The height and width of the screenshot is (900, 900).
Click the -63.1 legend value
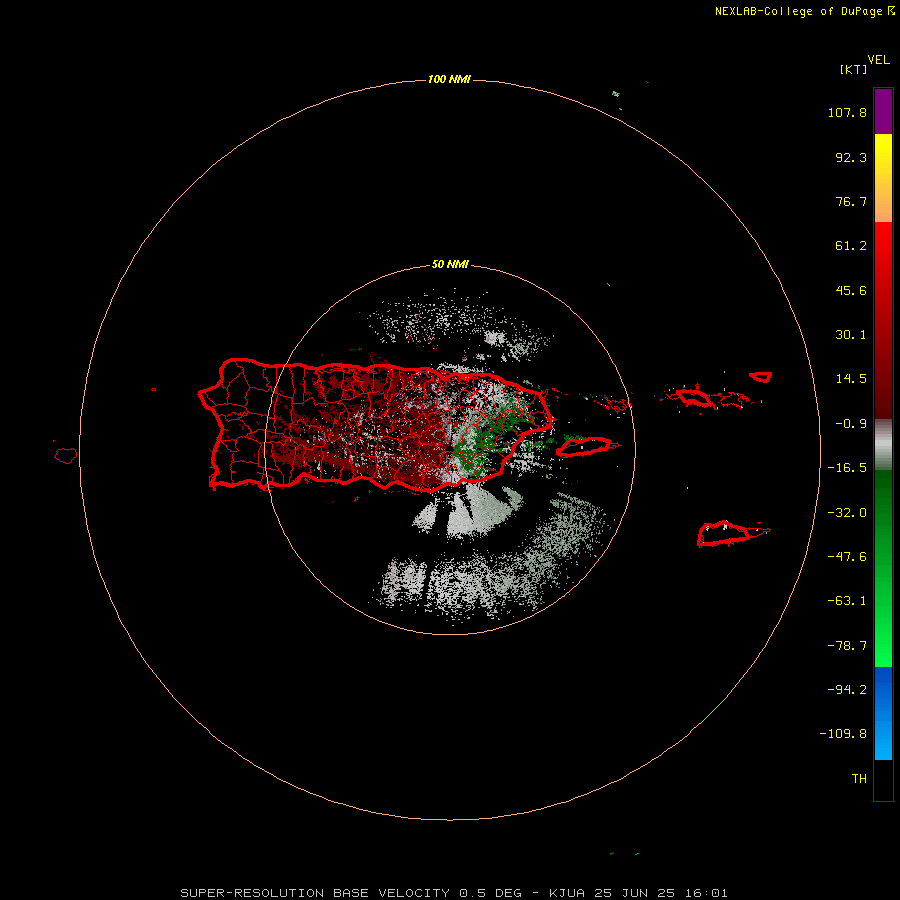tap(847, 601)
